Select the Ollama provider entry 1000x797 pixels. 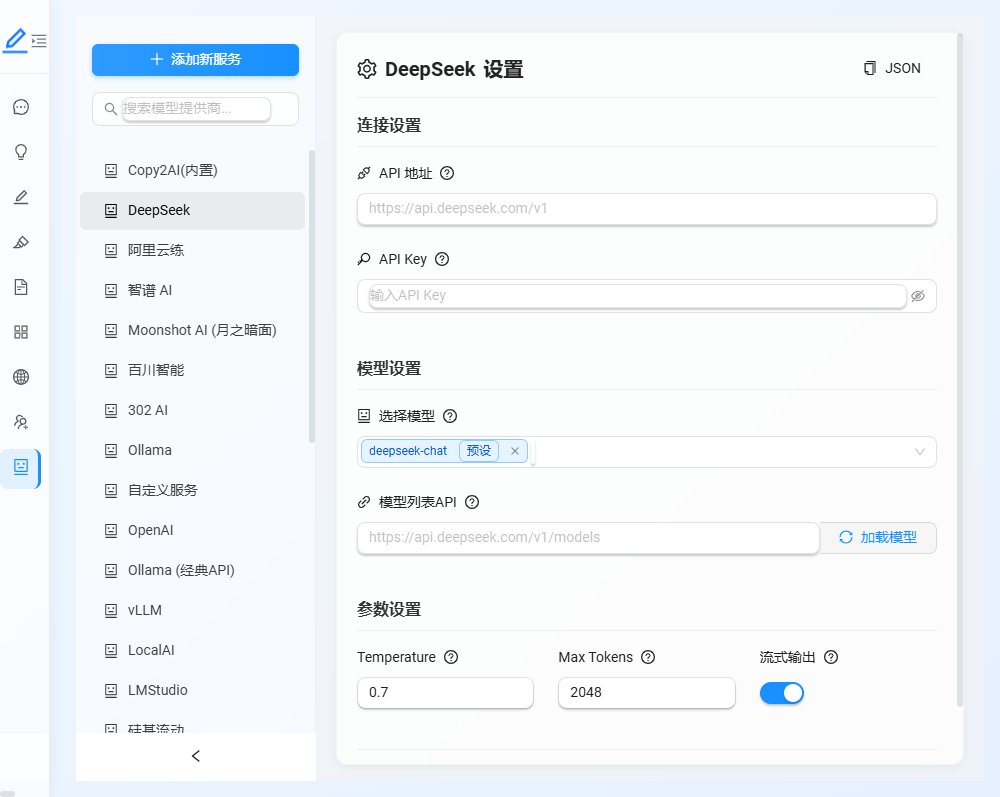pos(150,450)
